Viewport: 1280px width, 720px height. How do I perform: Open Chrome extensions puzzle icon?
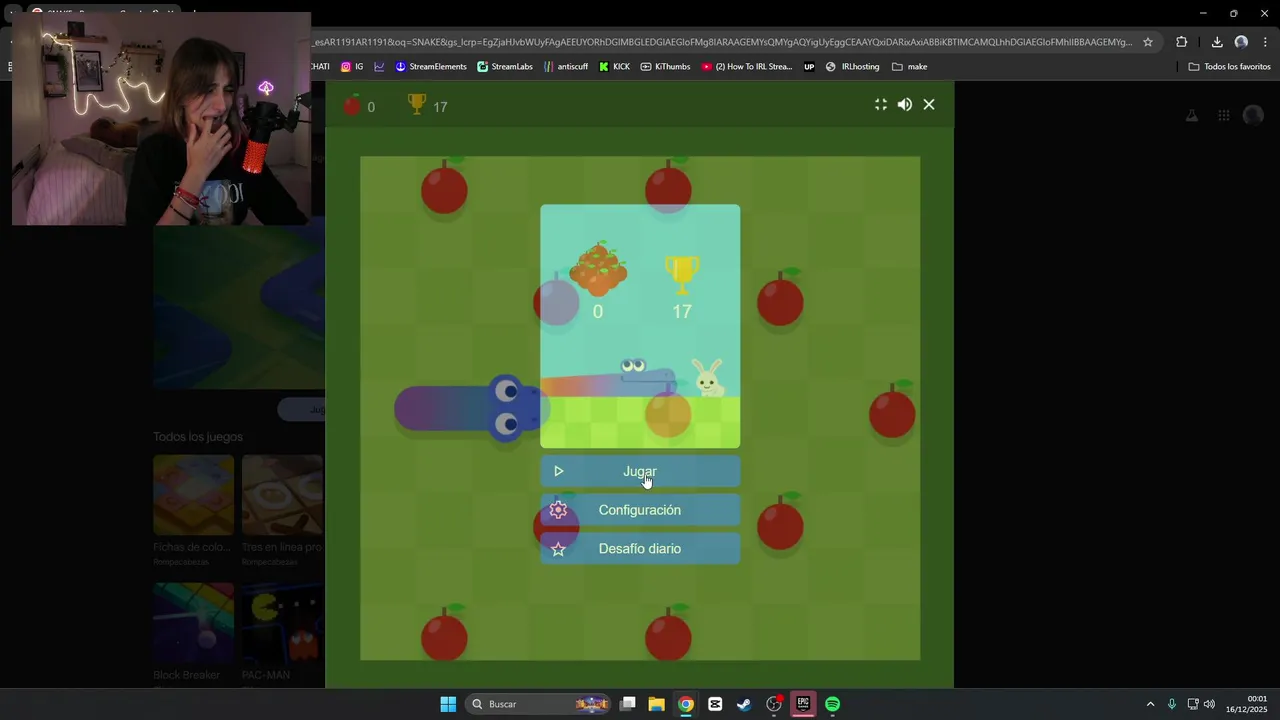[x=1182, y=42]
